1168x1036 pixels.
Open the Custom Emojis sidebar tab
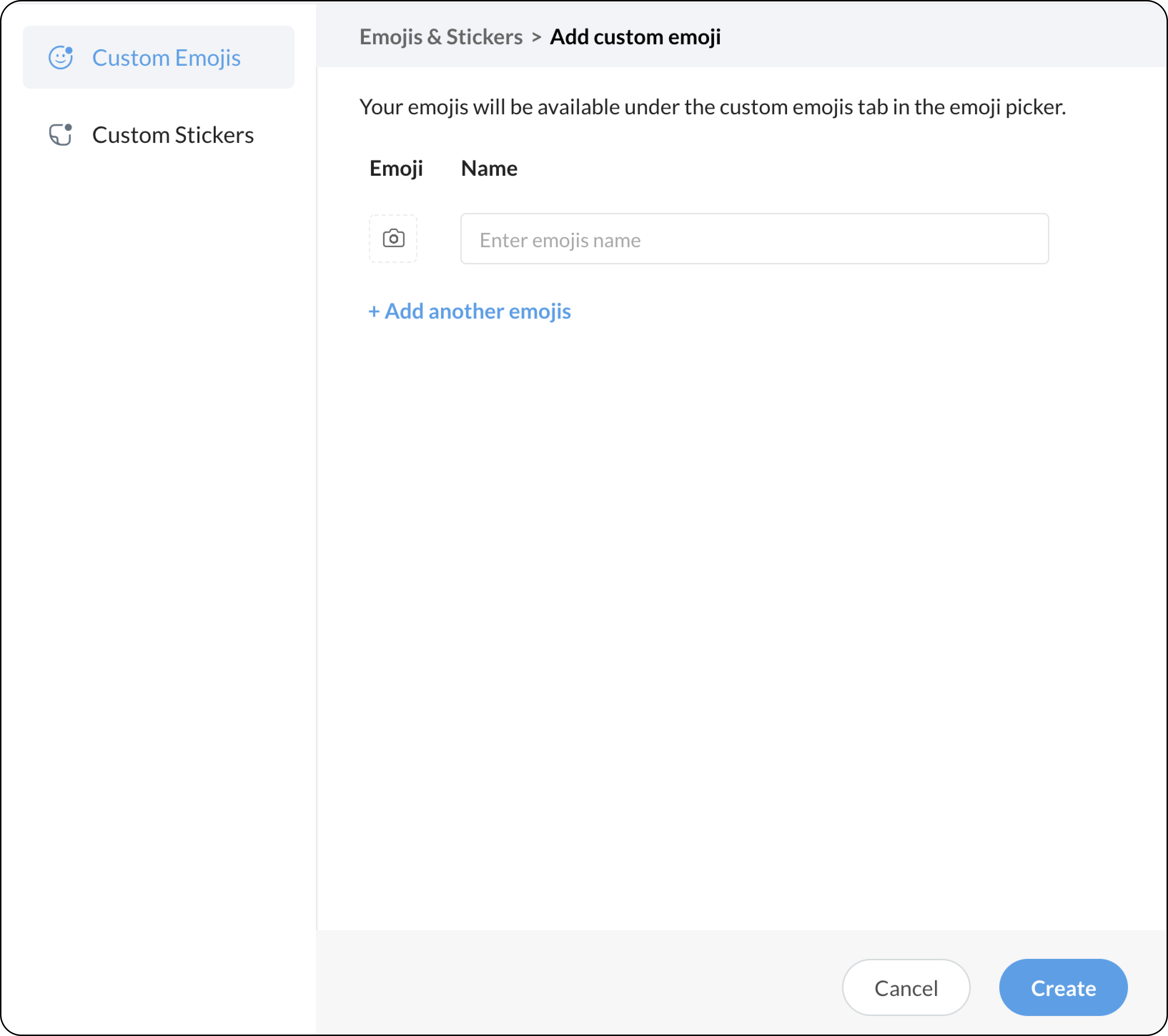click(x=166, y=58)
